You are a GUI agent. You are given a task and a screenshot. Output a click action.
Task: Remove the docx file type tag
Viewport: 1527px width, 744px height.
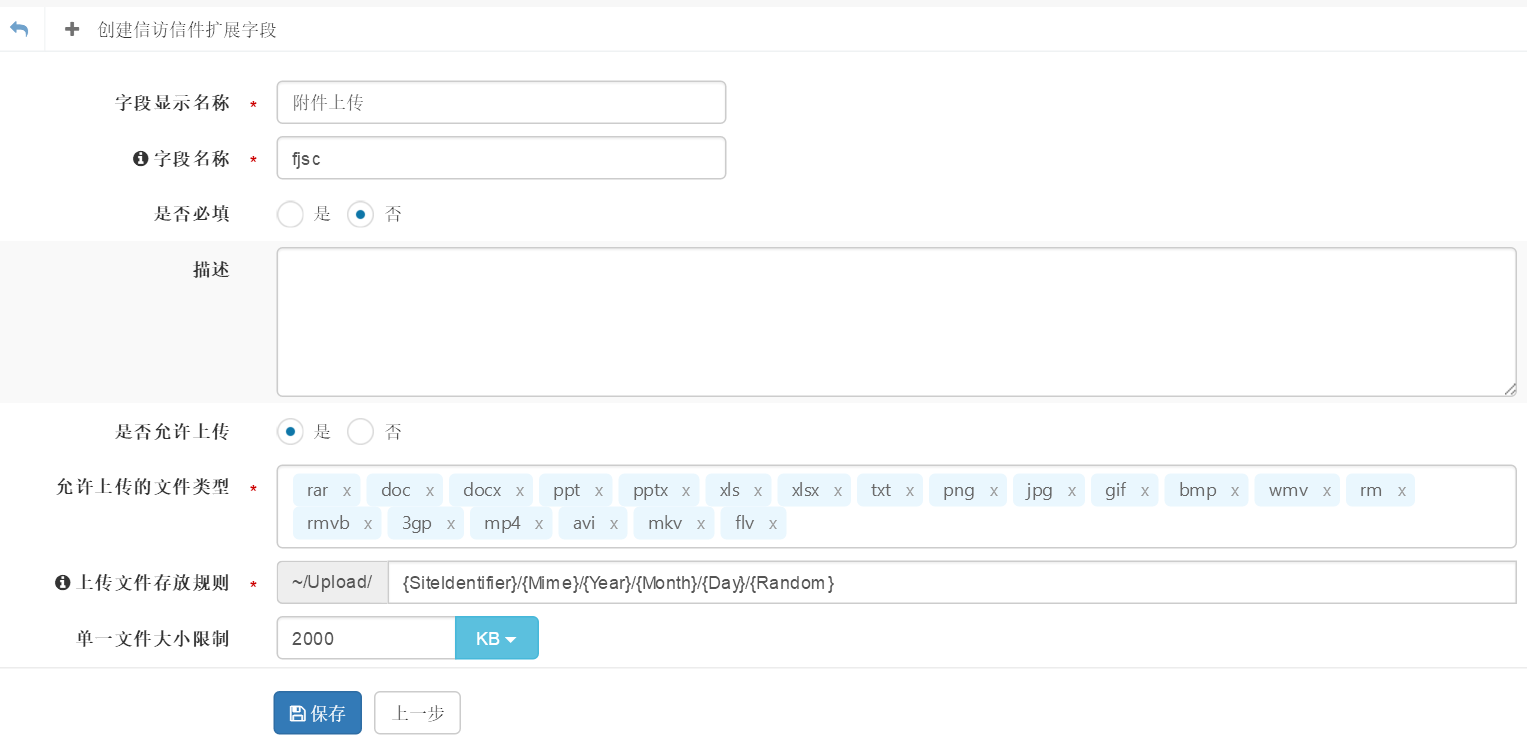pyautogui.click(x=520, y=491)
